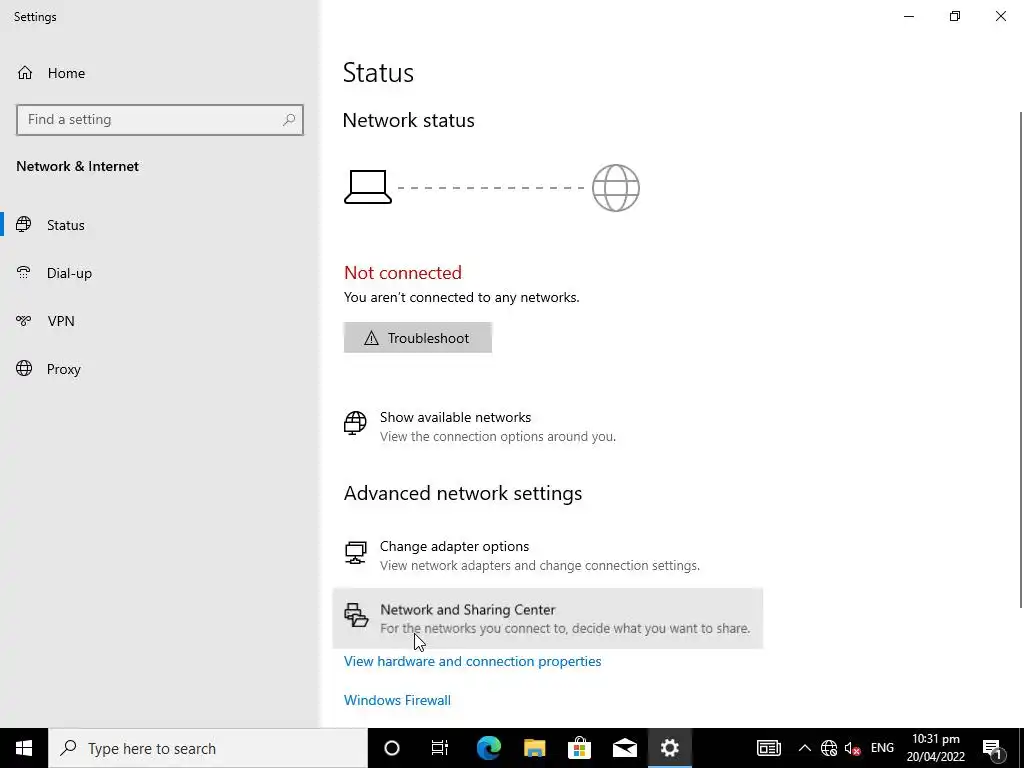This screenshot has width=1024, height=768.
Task: Open News and interests taskbar icon
Action: [769, 748]
